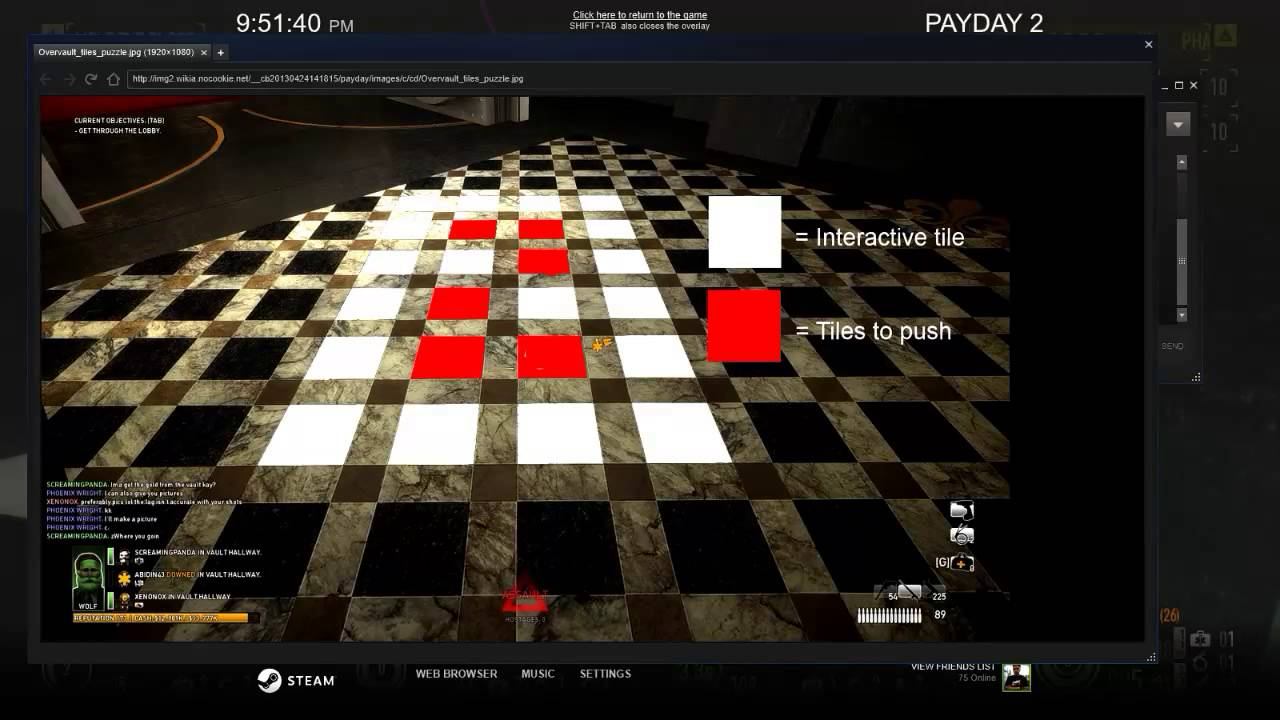Open the Music overlay menu
The height and width of the screenshot is (720, 1280).
pyautogui.click(x=538, y=674)
